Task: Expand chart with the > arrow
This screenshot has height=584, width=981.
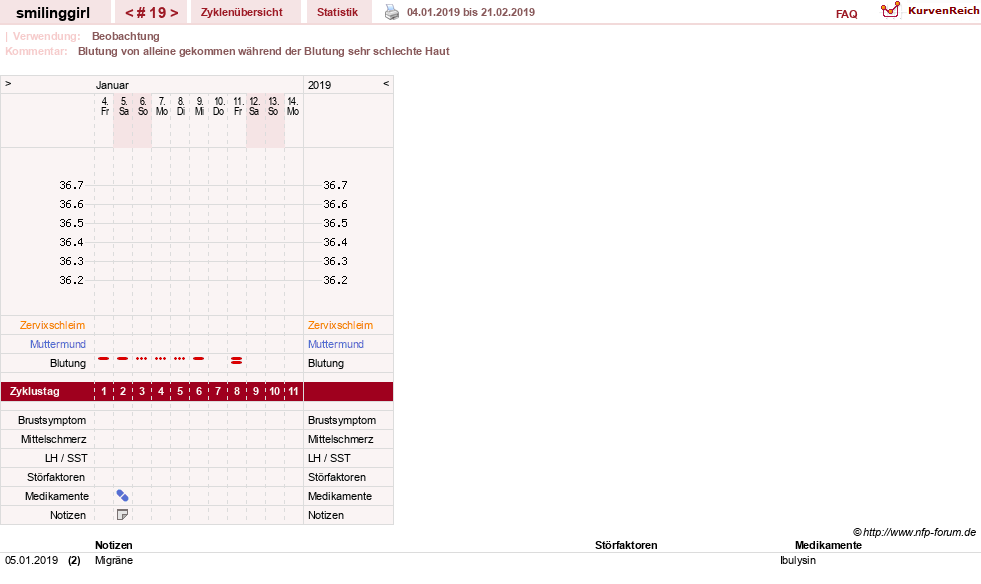Action: coord(8,83)
